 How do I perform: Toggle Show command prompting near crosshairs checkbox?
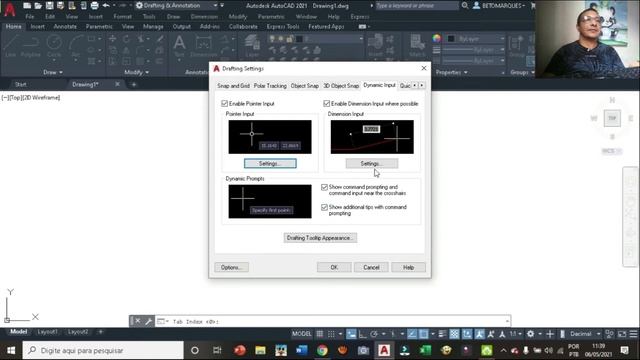pyautogui.click(x=324, y=187)
